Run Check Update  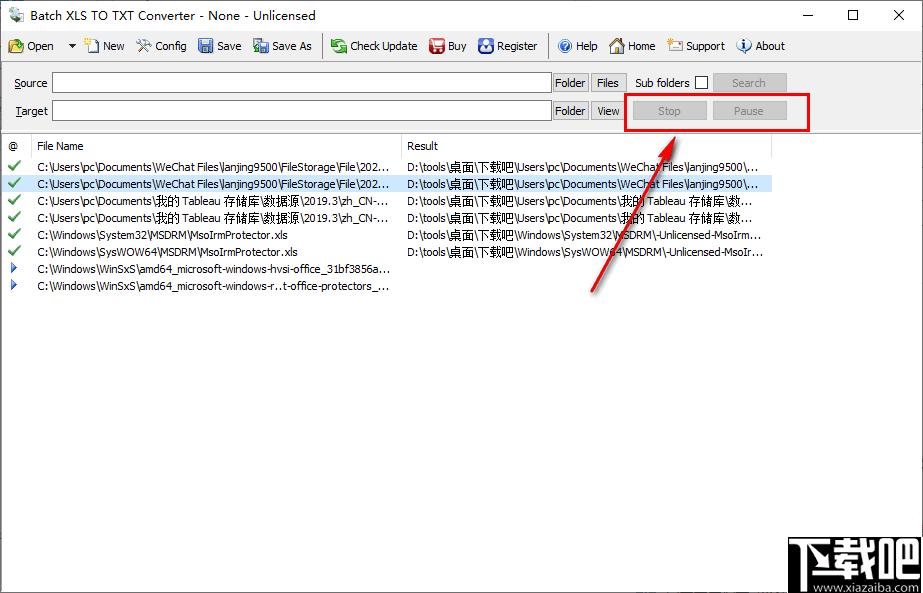pyautogui.click(x=374, y=46)
